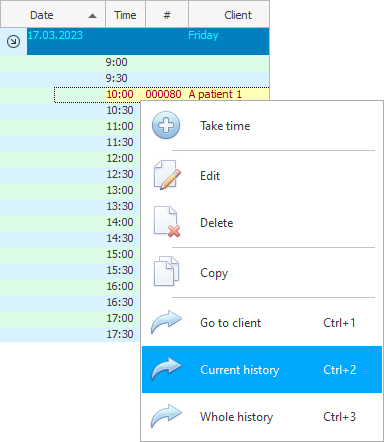Viewport: 384px width, 442px height.
Task: Open Current history menu entry
Action: click(262, 369)
